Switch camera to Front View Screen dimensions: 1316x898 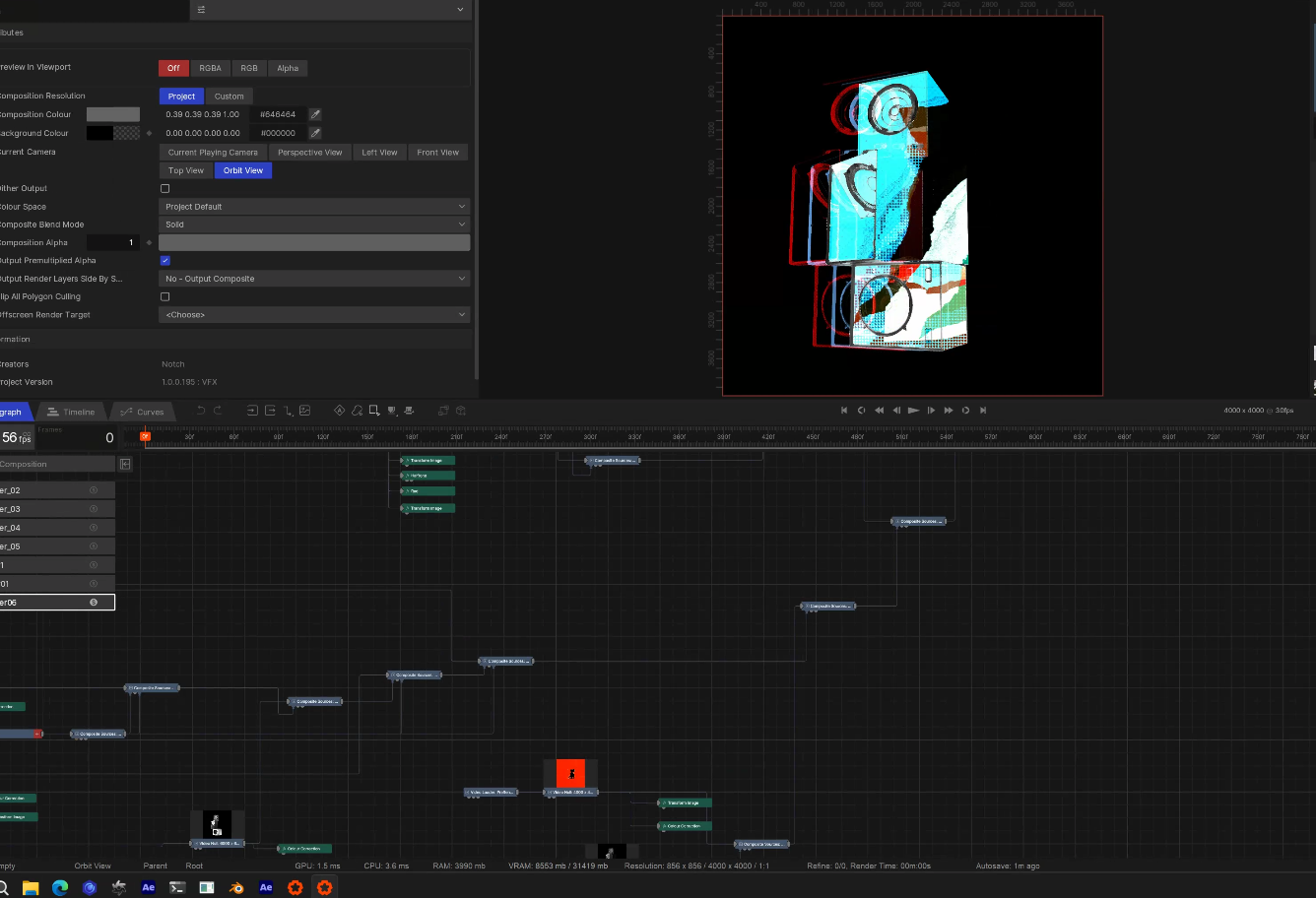[437, 153]
